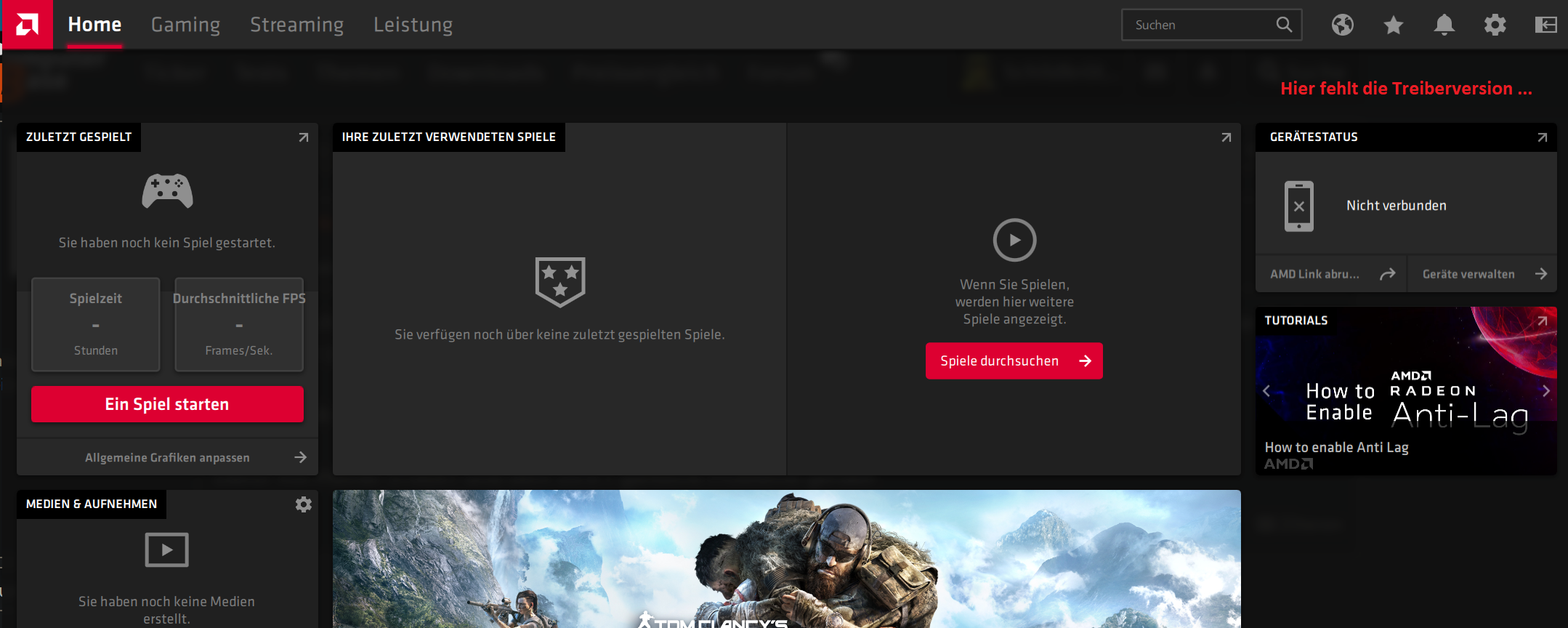The width and height of the screenshot is (1568, 628).
Task: Click the AMD Link share arrow icon
Action: (1388, 274)
